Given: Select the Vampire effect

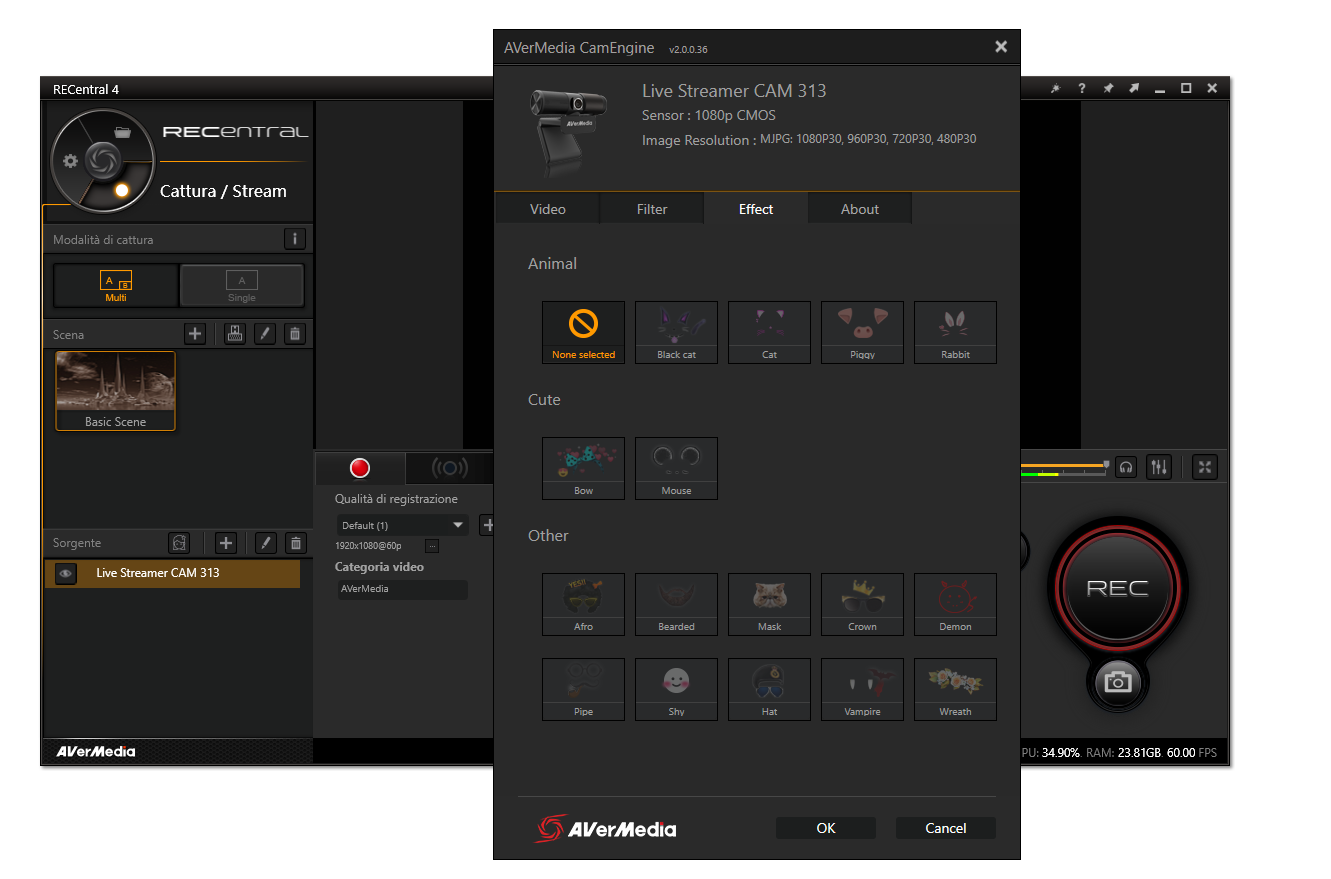Looking at the screenshot, I should (862, 689).
